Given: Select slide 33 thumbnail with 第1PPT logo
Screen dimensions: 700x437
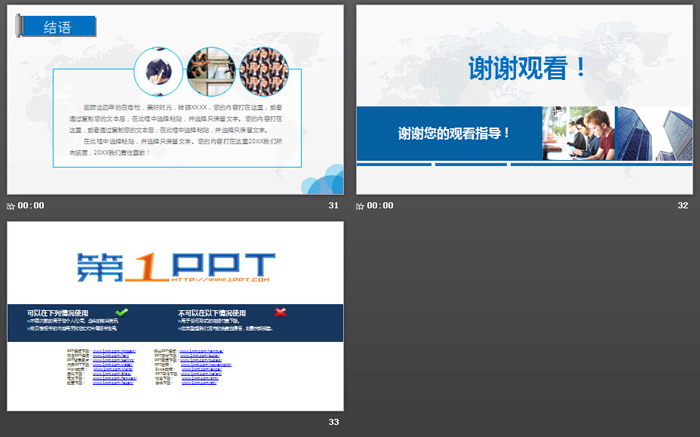Looking at the screenshot, I should click(175, 316).
